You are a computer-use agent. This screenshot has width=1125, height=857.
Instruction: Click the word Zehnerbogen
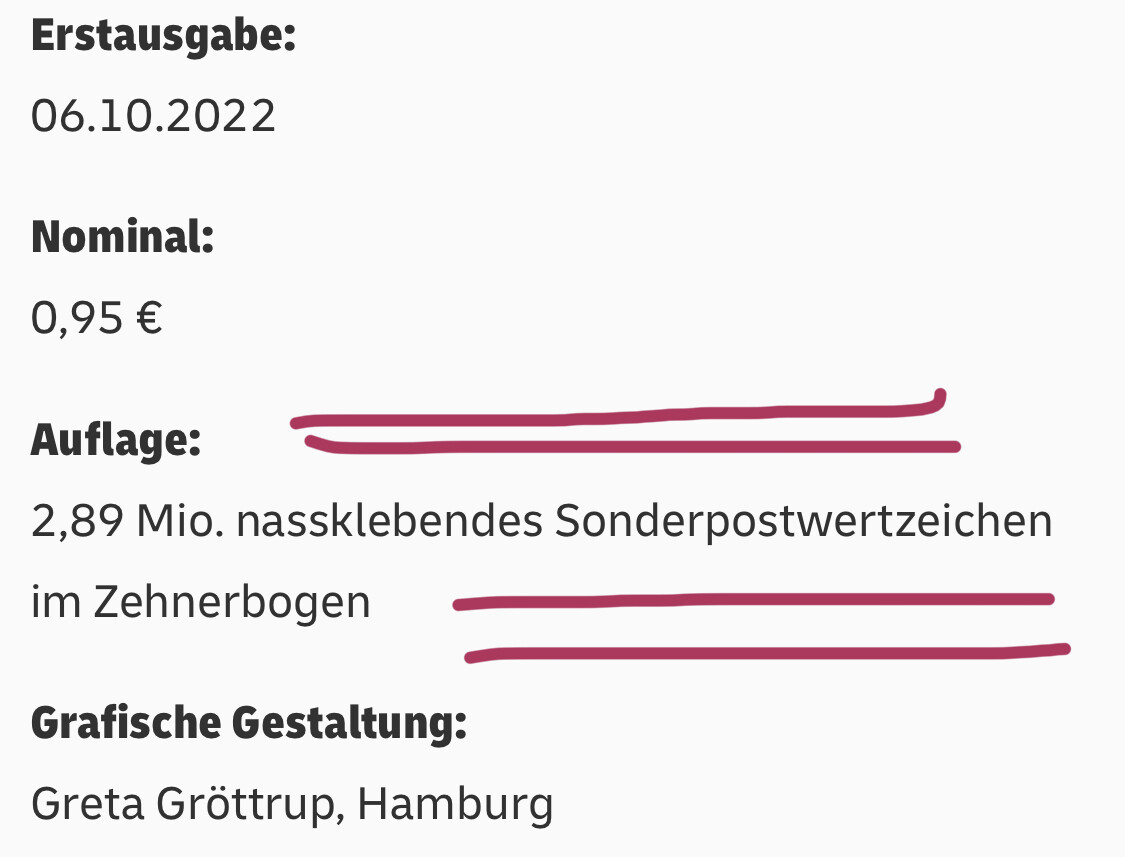click(x=233, y=603)
